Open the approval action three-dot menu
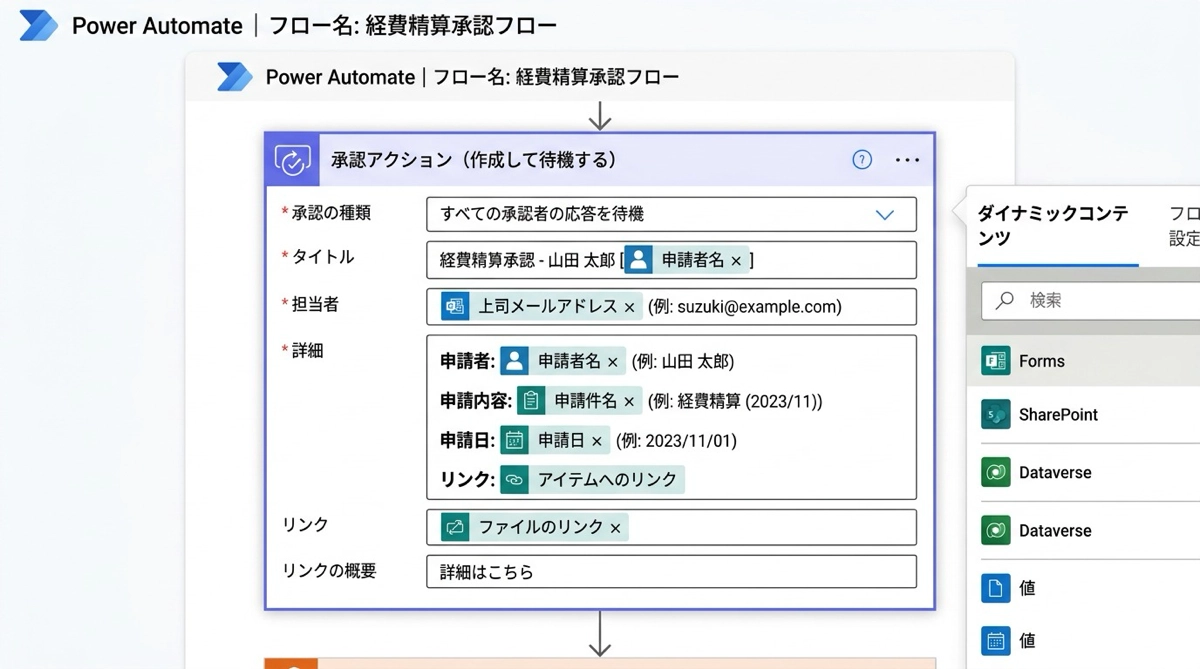 coord(906,160)
